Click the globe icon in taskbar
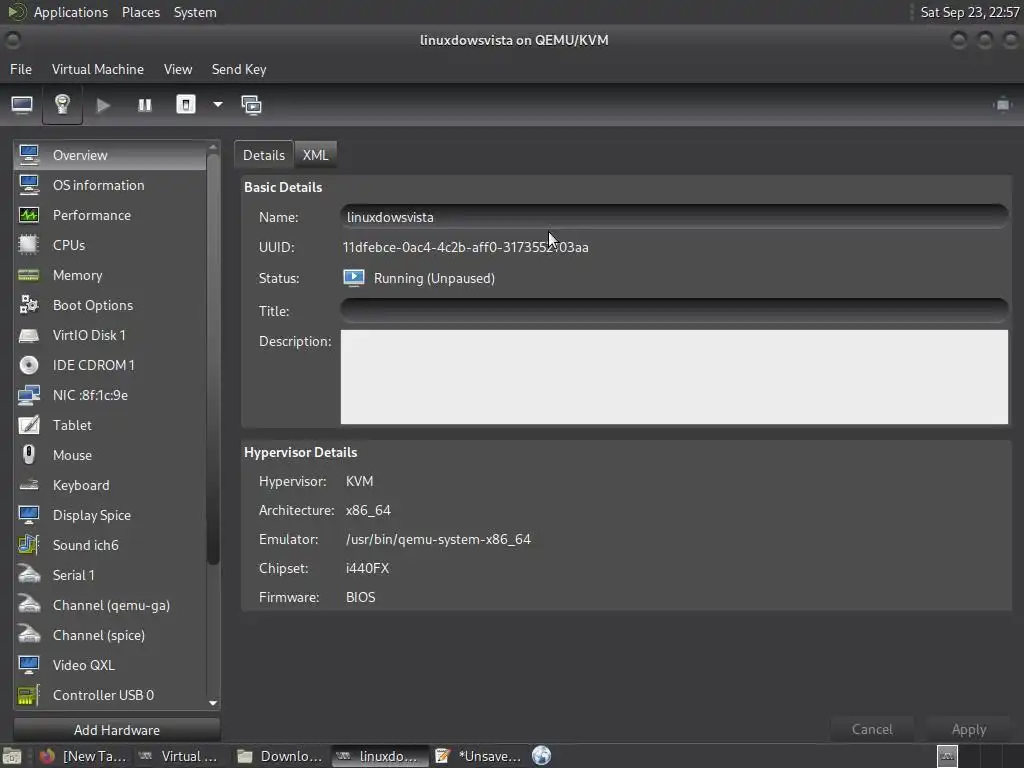 (541, 756)
